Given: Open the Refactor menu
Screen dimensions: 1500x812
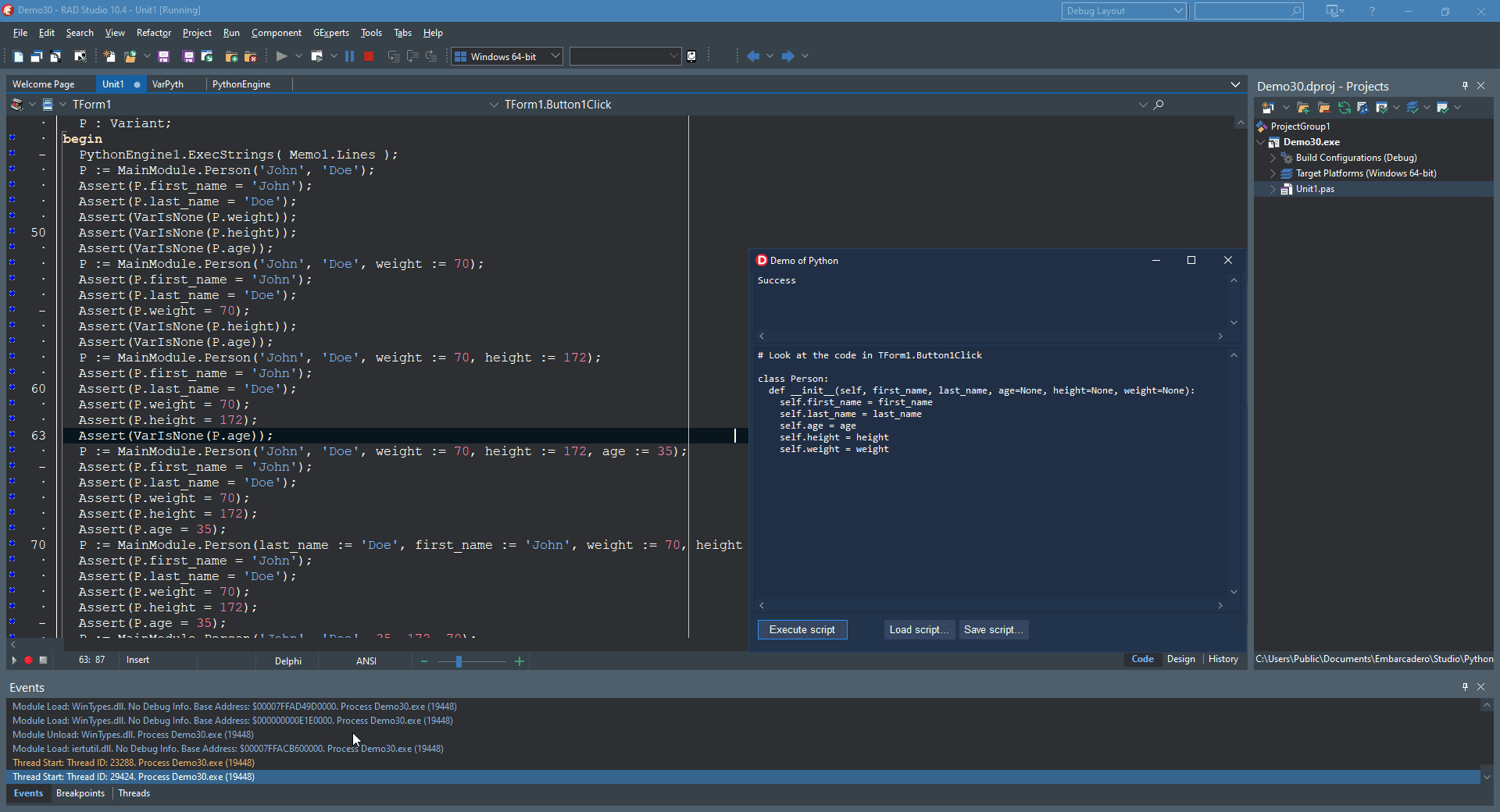Looking at the screenshot, I should [x=154, y=33].
